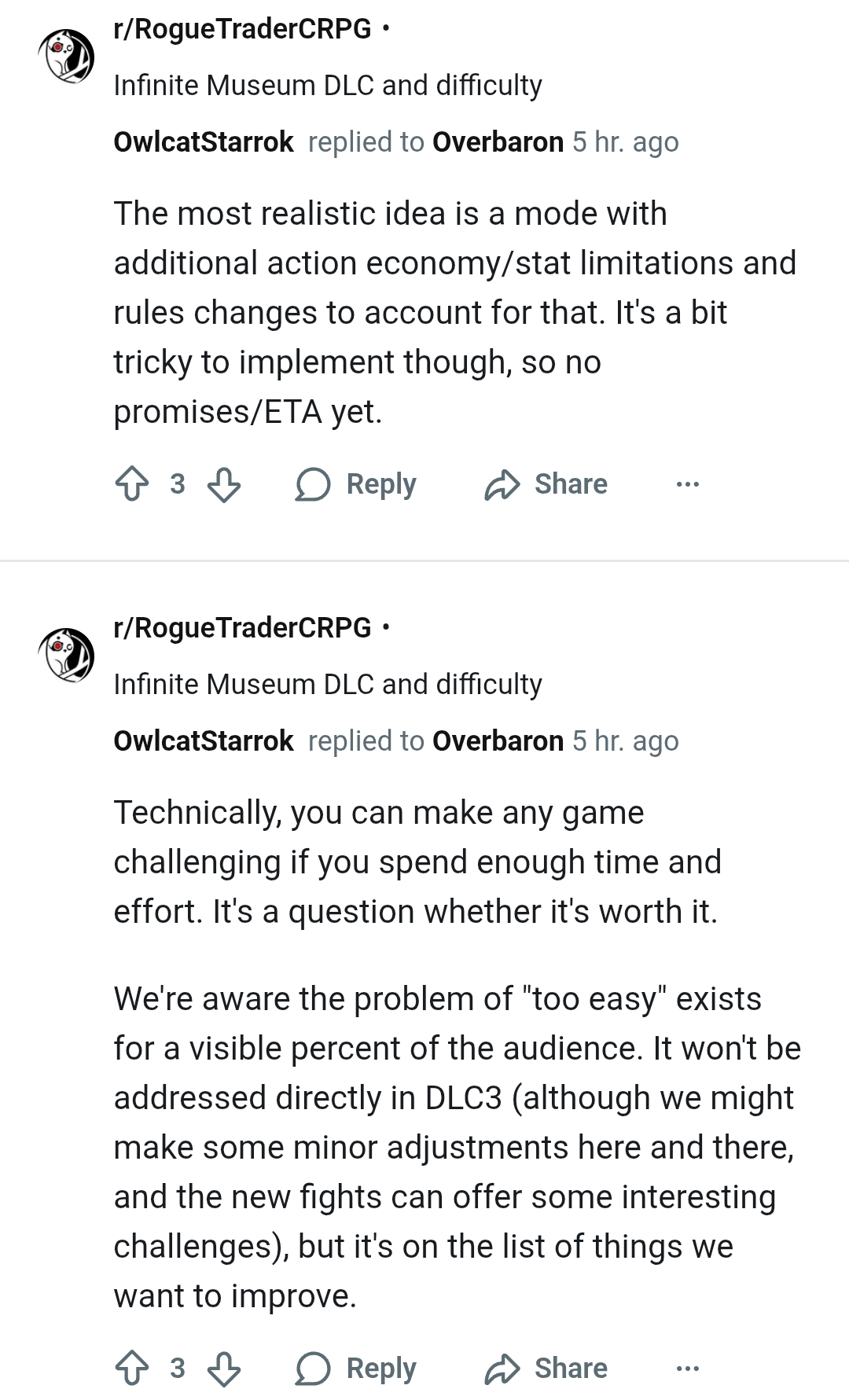View Overbaron's profile from first comment

pos(498,142)
